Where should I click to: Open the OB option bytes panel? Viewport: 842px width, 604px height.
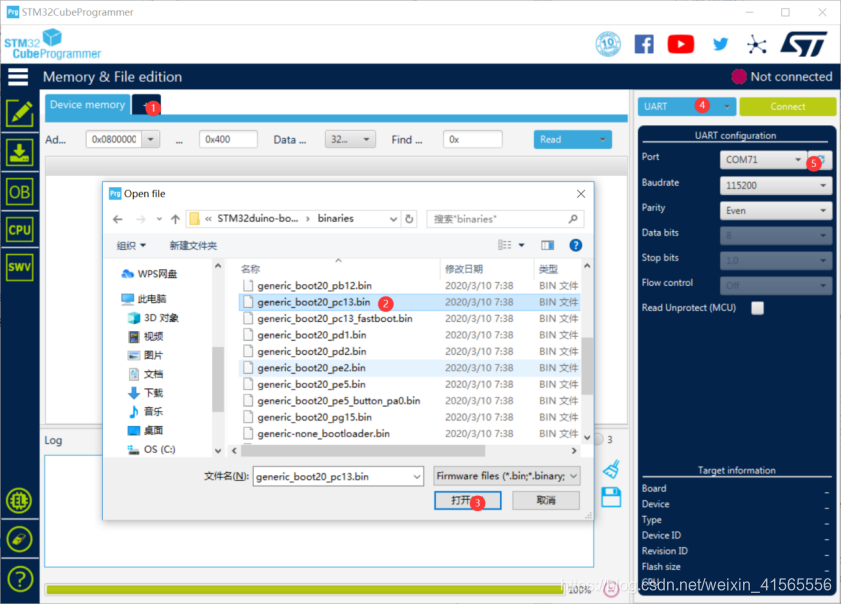20,192
